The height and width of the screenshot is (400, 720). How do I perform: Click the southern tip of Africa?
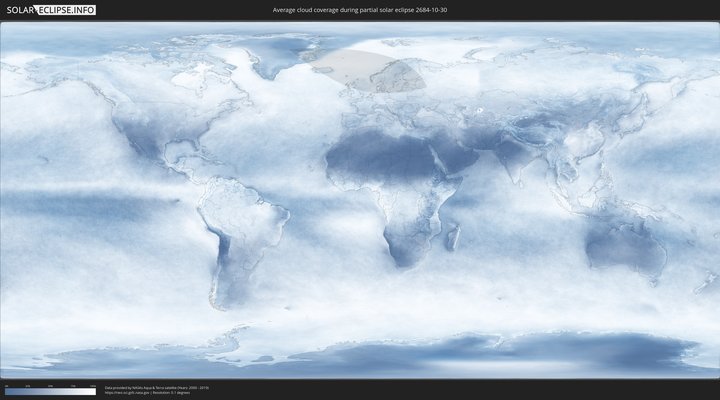pyautogui.click(x=403, y=262)
